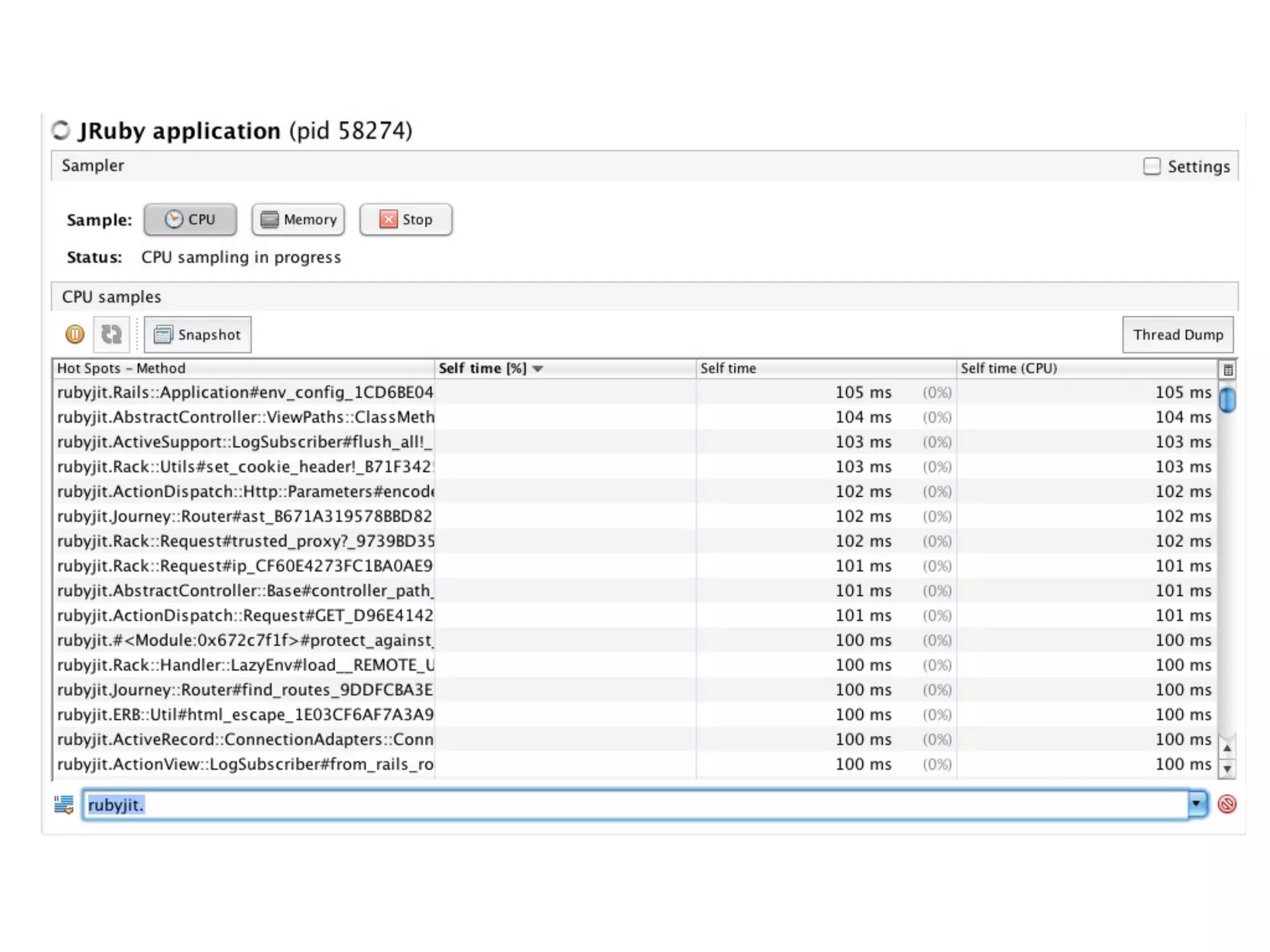Start Memory sampling

click(298, 219)
